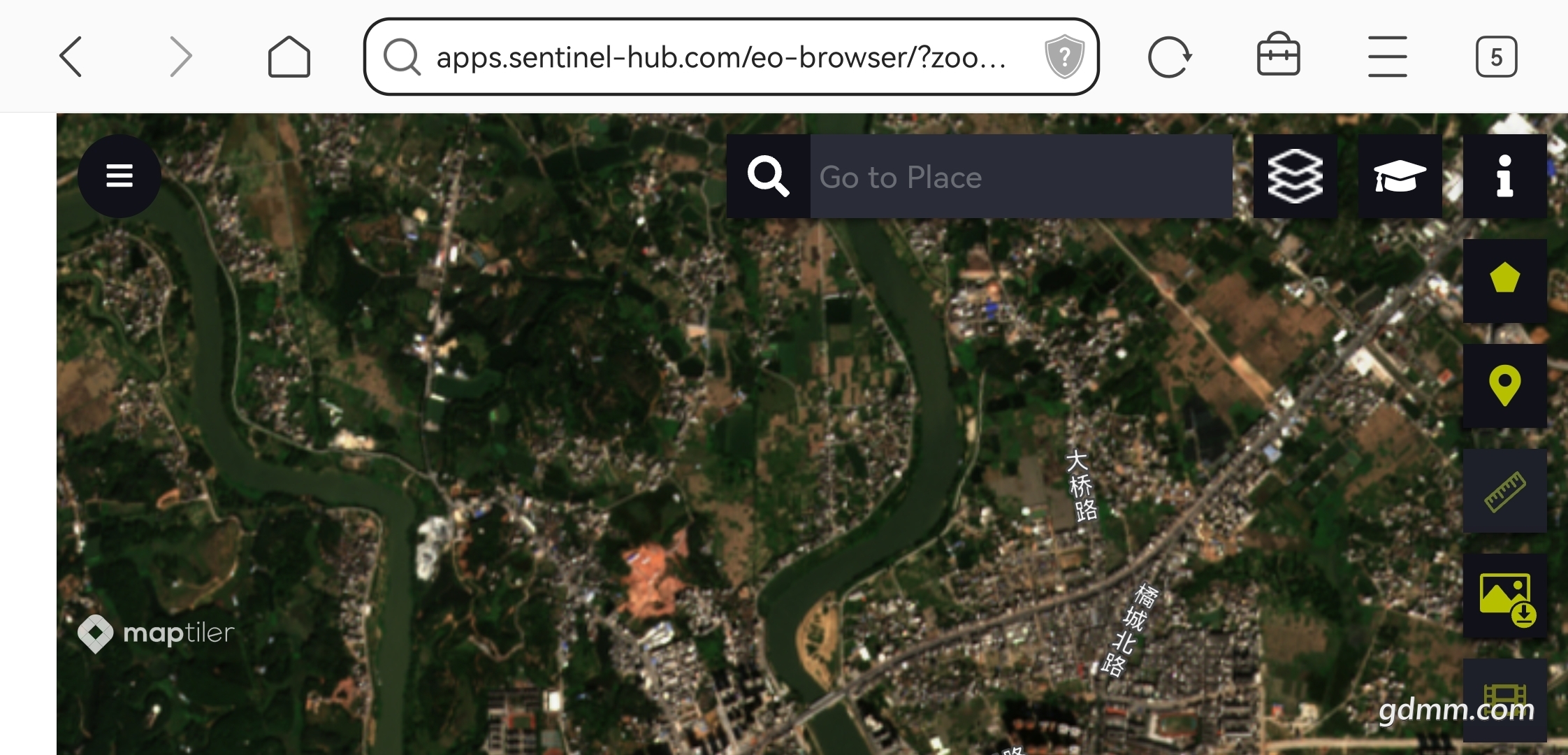Screen dimensions: 1568x755
Task: Open the image download tool
Action: [1504, 596]
